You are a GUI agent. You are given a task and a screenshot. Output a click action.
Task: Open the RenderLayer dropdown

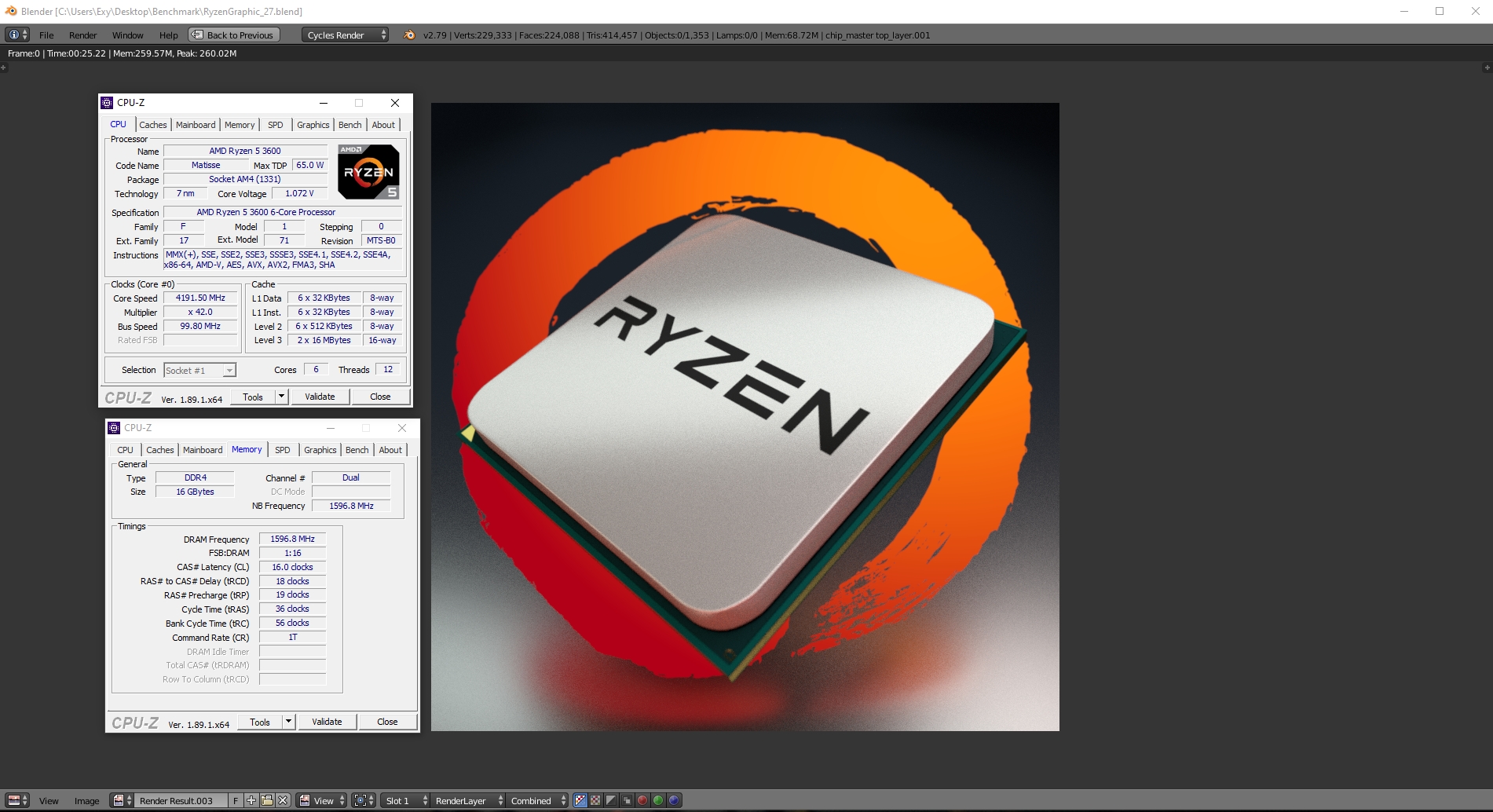point(468,800)
